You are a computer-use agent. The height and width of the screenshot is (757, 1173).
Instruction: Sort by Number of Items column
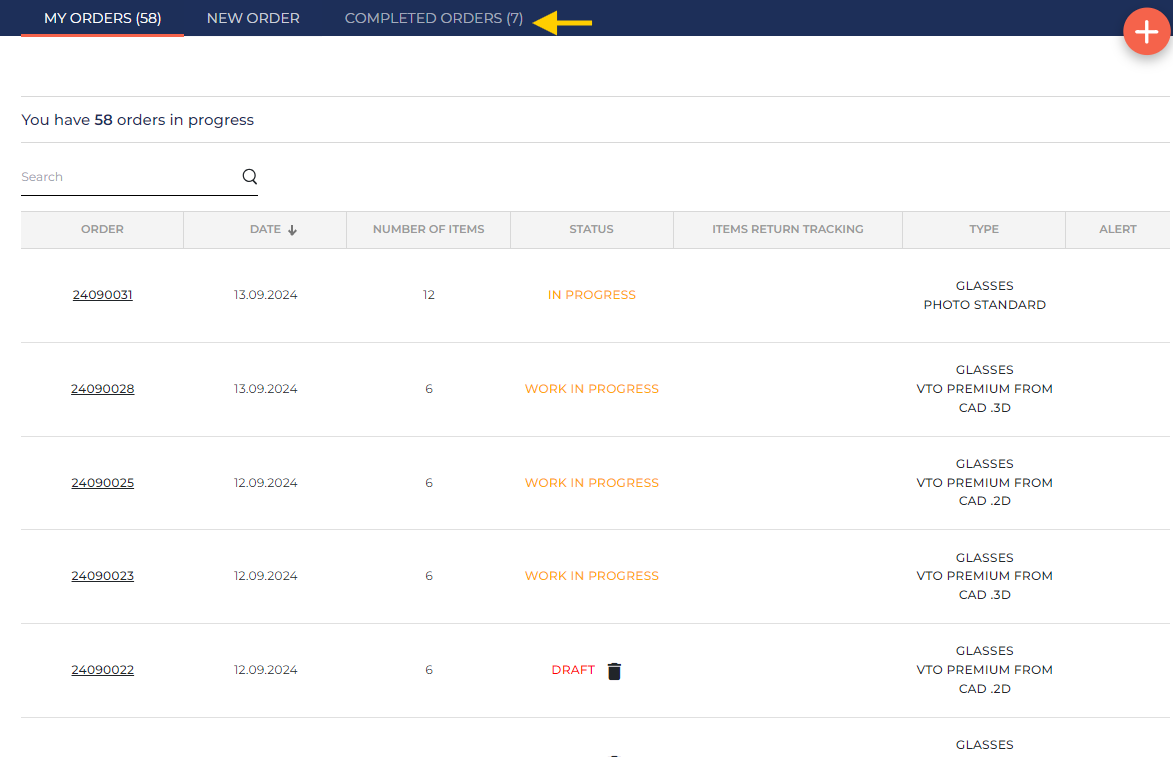pos(428,229)
